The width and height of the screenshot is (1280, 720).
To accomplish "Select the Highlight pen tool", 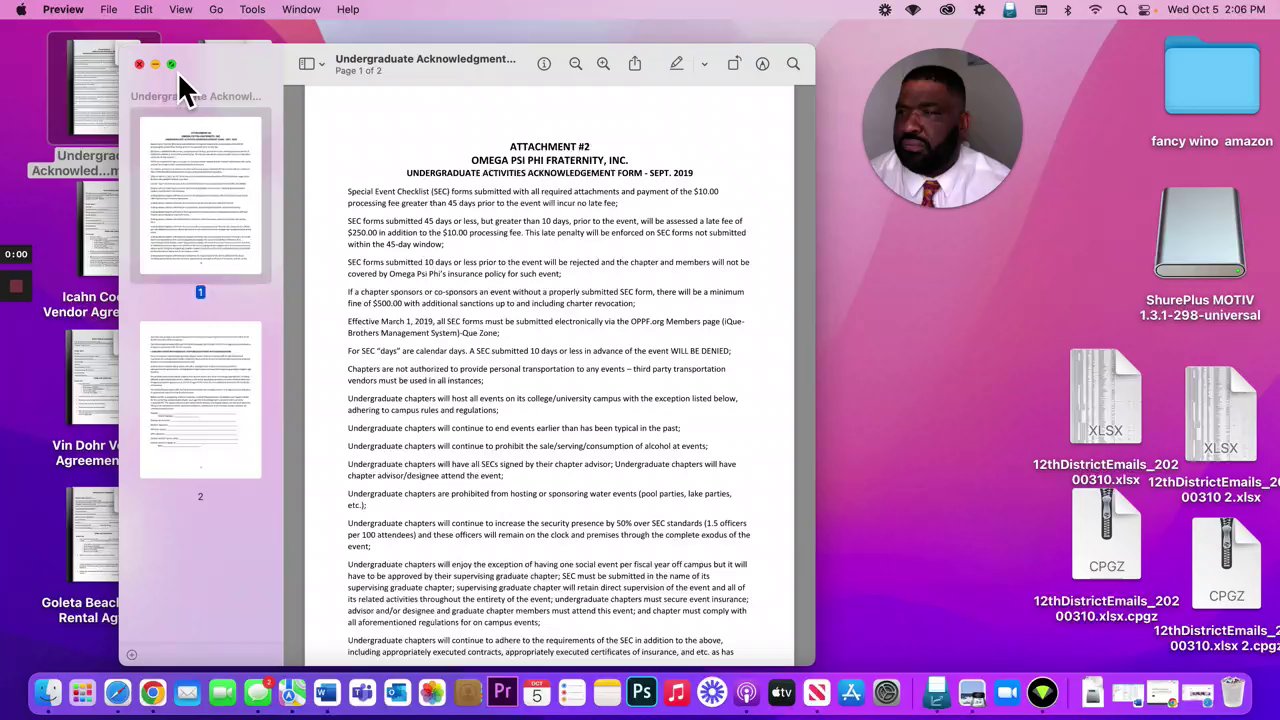I will pyautogui.click(x=677, y=64).
